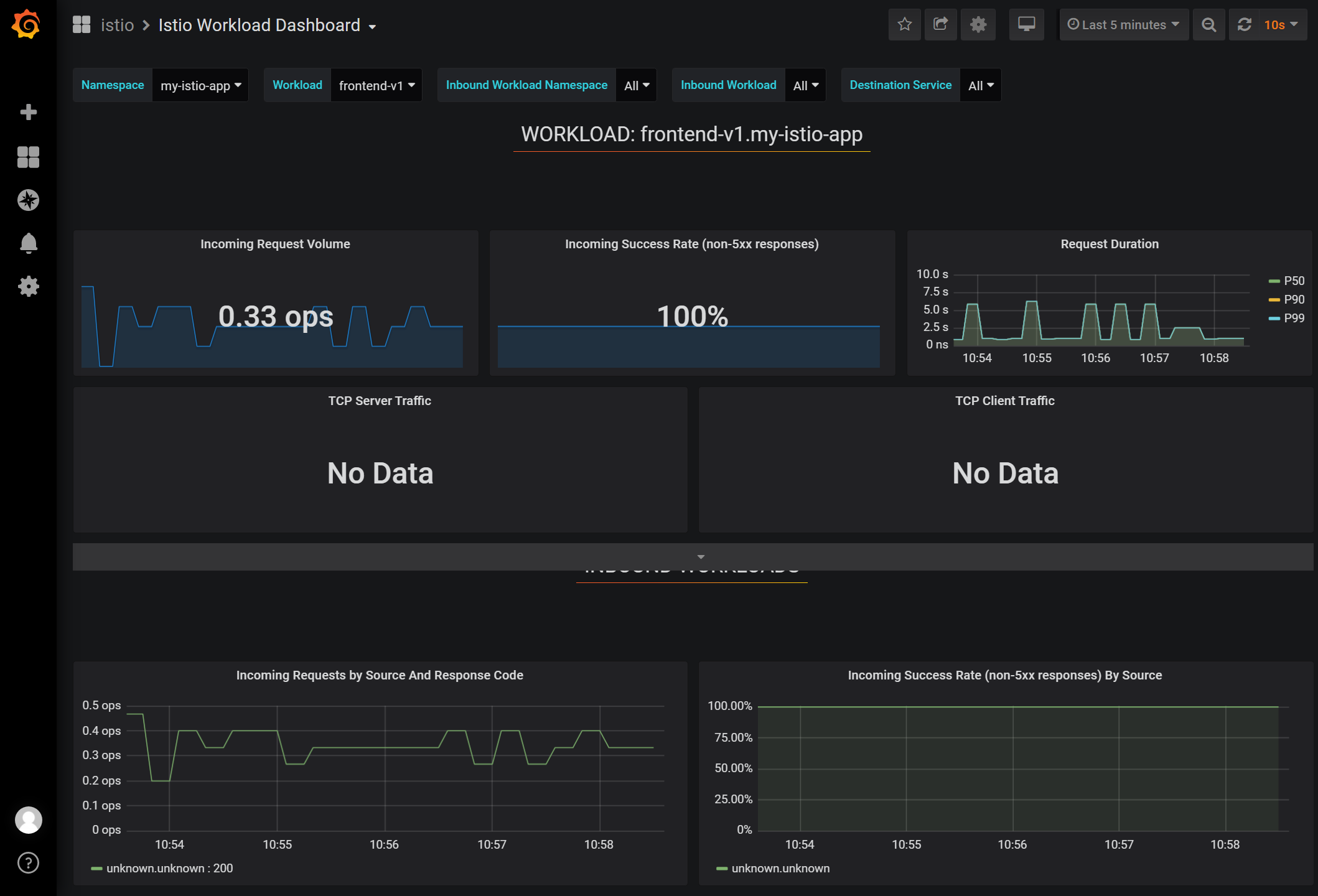This screenshot has width=1318, height=896.
Task: Open the Explore compass icon
Action: click(28, 200)
